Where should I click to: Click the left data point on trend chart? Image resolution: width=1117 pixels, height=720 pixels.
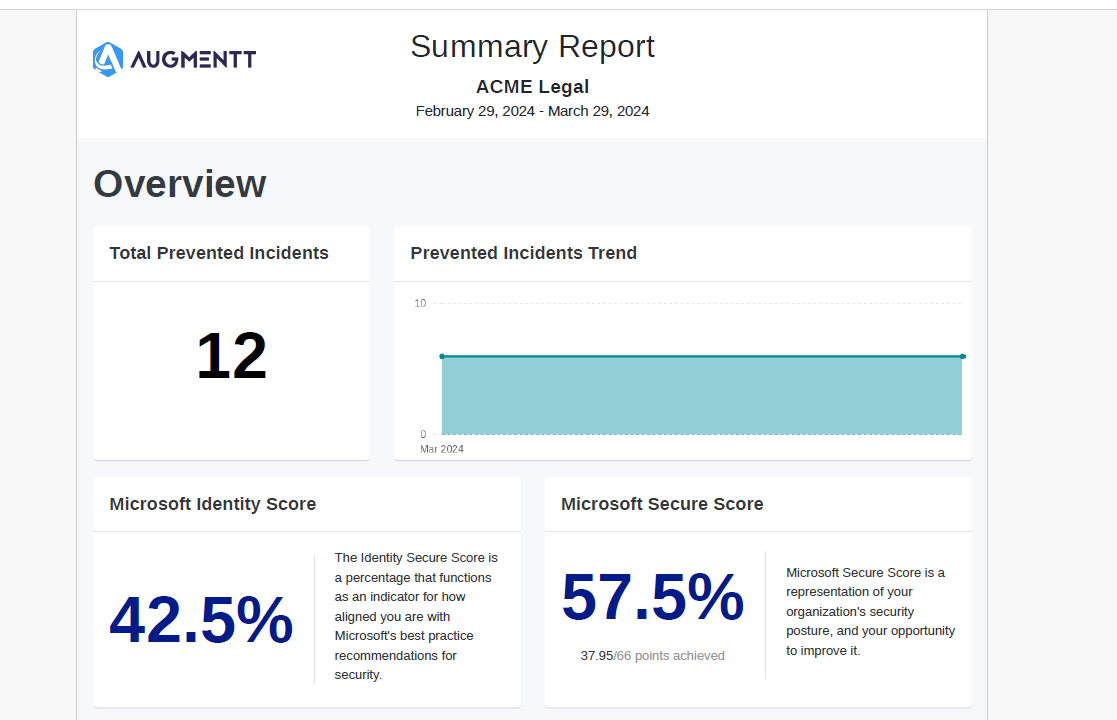coord(442,356)
